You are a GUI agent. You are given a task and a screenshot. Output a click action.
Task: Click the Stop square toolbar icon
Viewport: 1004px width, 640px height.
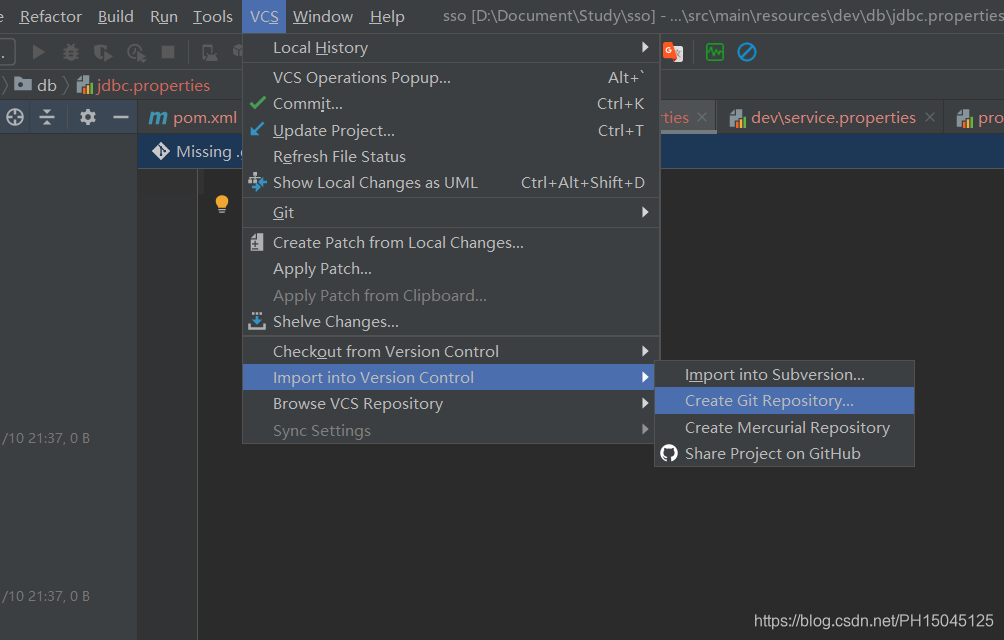(x=168, y=52)
